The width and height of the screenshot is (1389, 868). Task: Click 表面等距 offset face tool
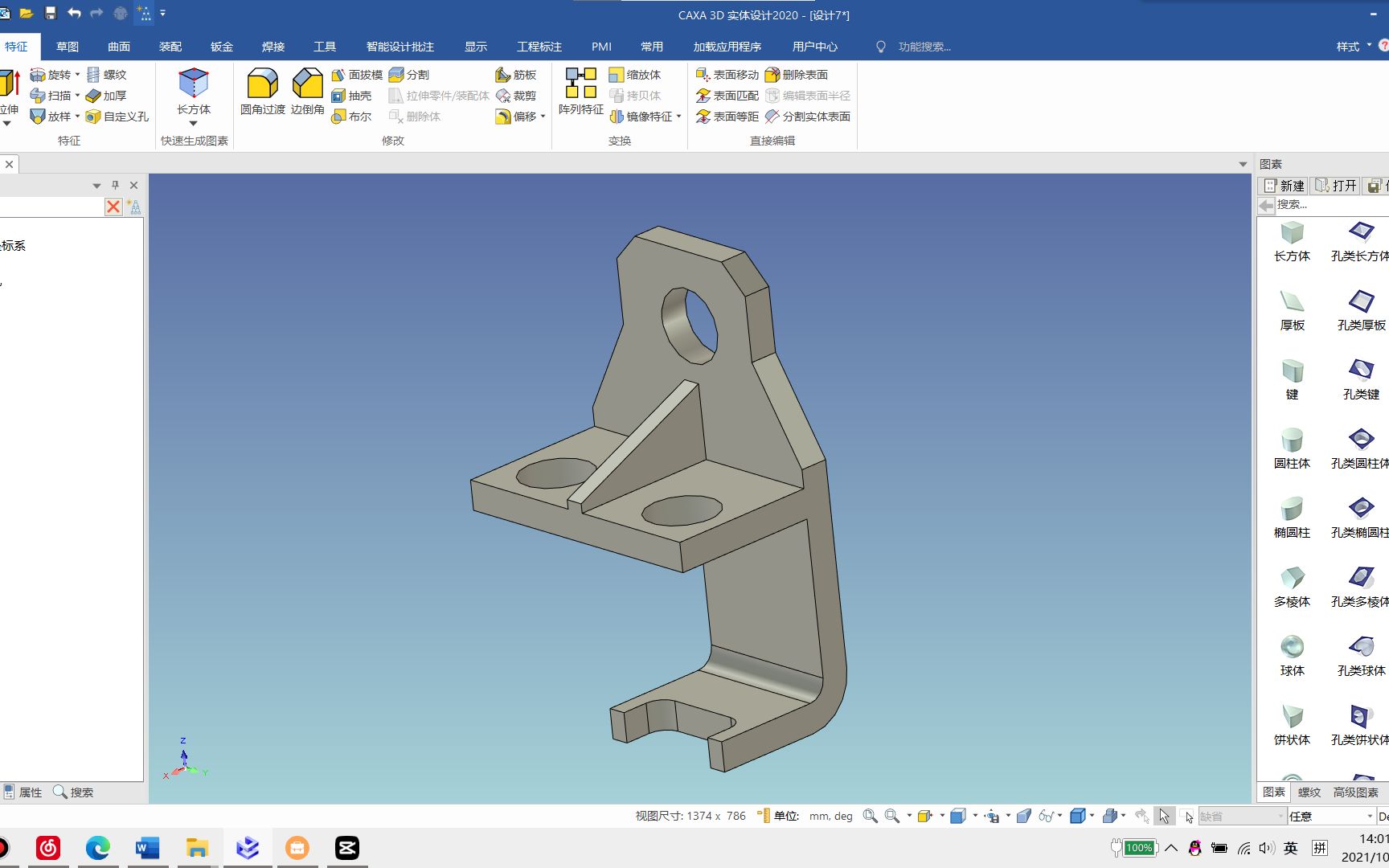(727, 117)
